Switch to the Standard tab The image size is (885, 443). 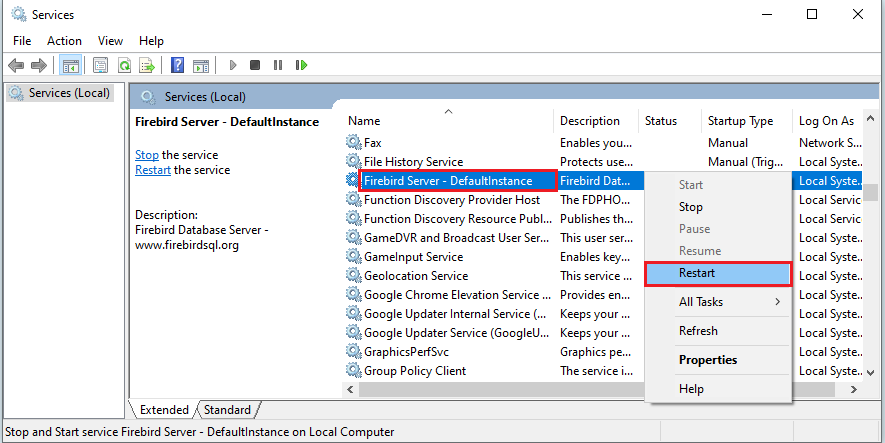pos(228,410)
